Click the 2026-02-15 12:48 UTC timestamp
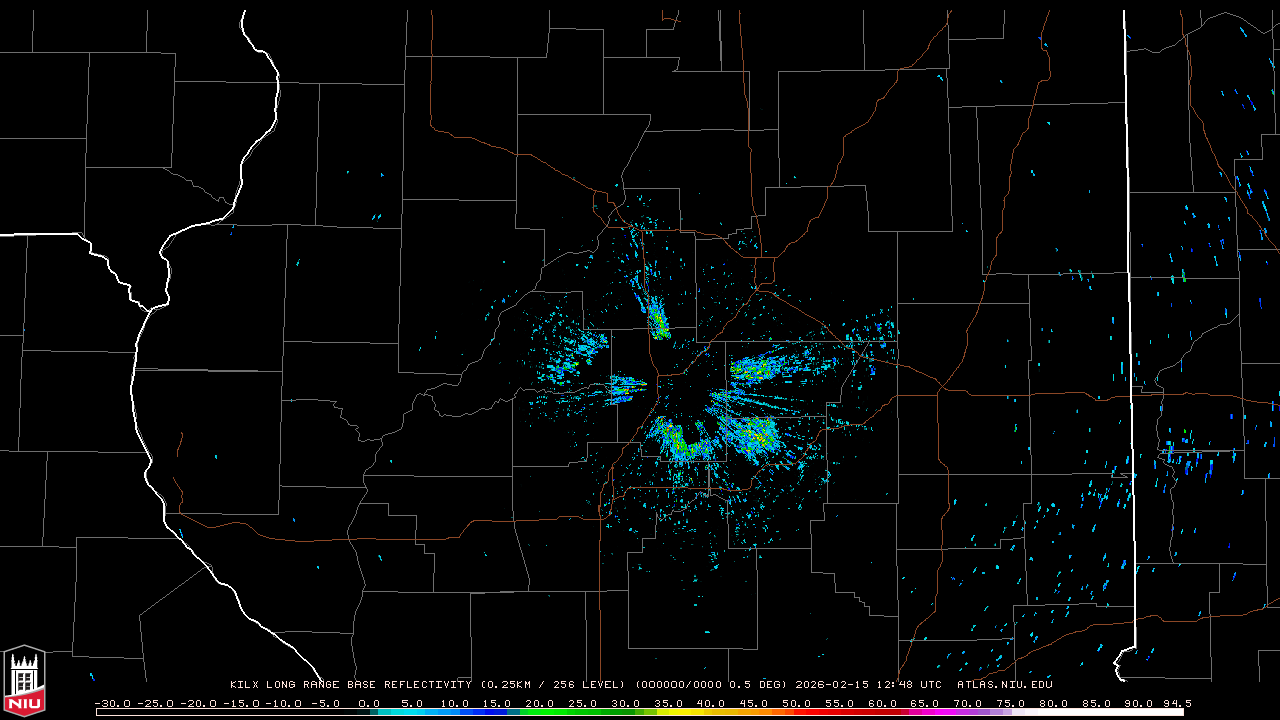The height and width of the screenshot is (720, 1280). 867,685
